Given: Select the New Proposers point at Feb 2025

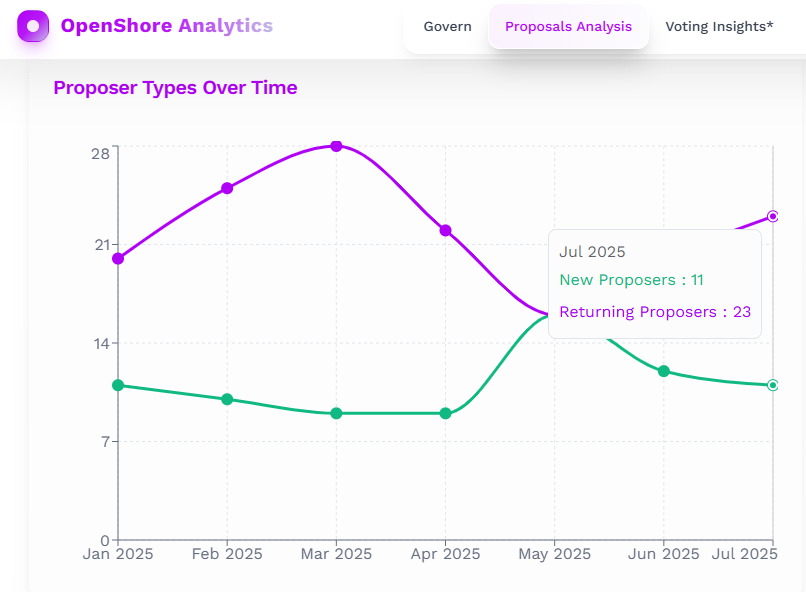Looking at the screenshot, I should click(227, 399).
